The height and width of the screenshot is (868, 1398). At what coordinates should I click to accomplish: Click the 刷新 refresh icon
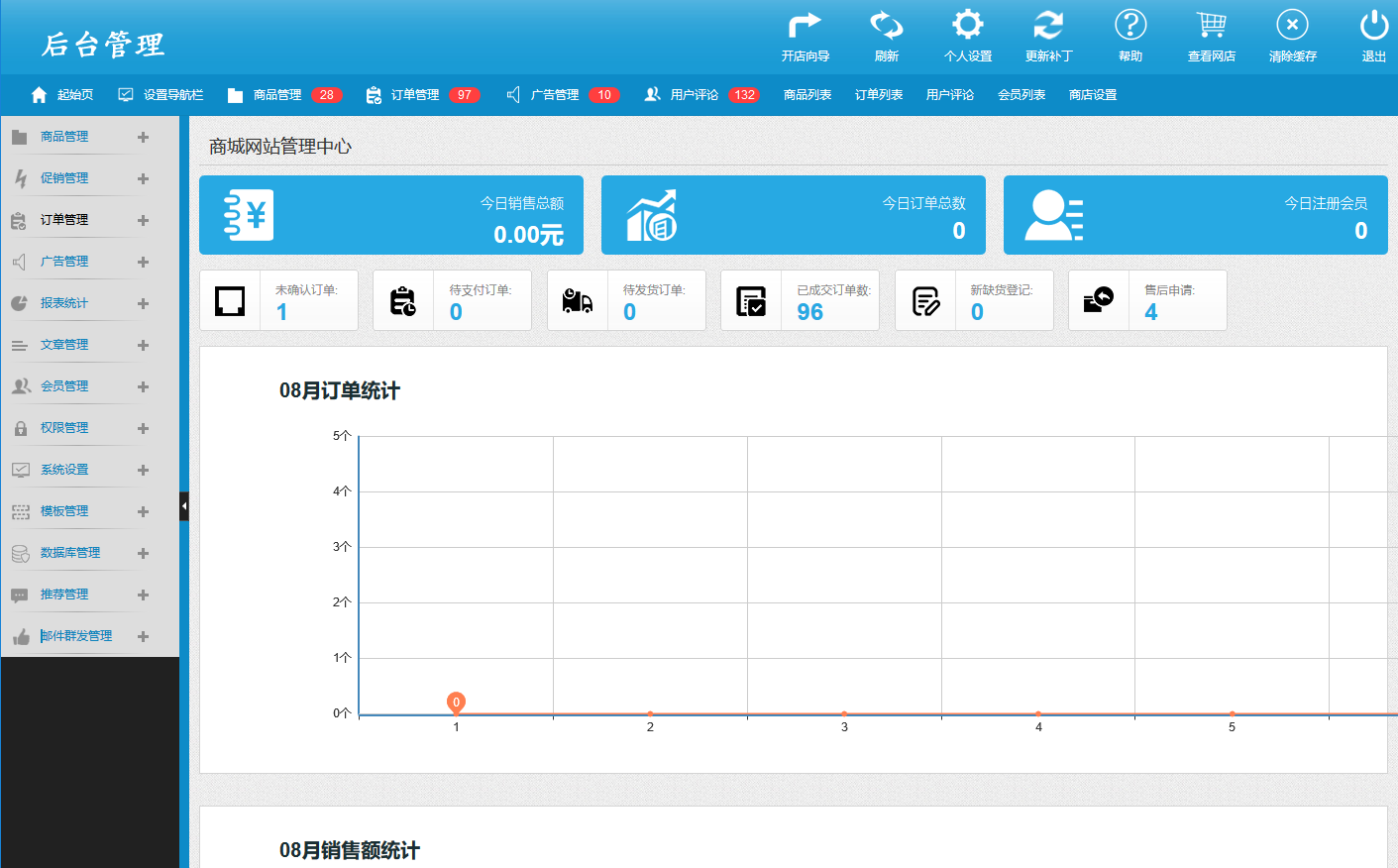tap(886, 25)
